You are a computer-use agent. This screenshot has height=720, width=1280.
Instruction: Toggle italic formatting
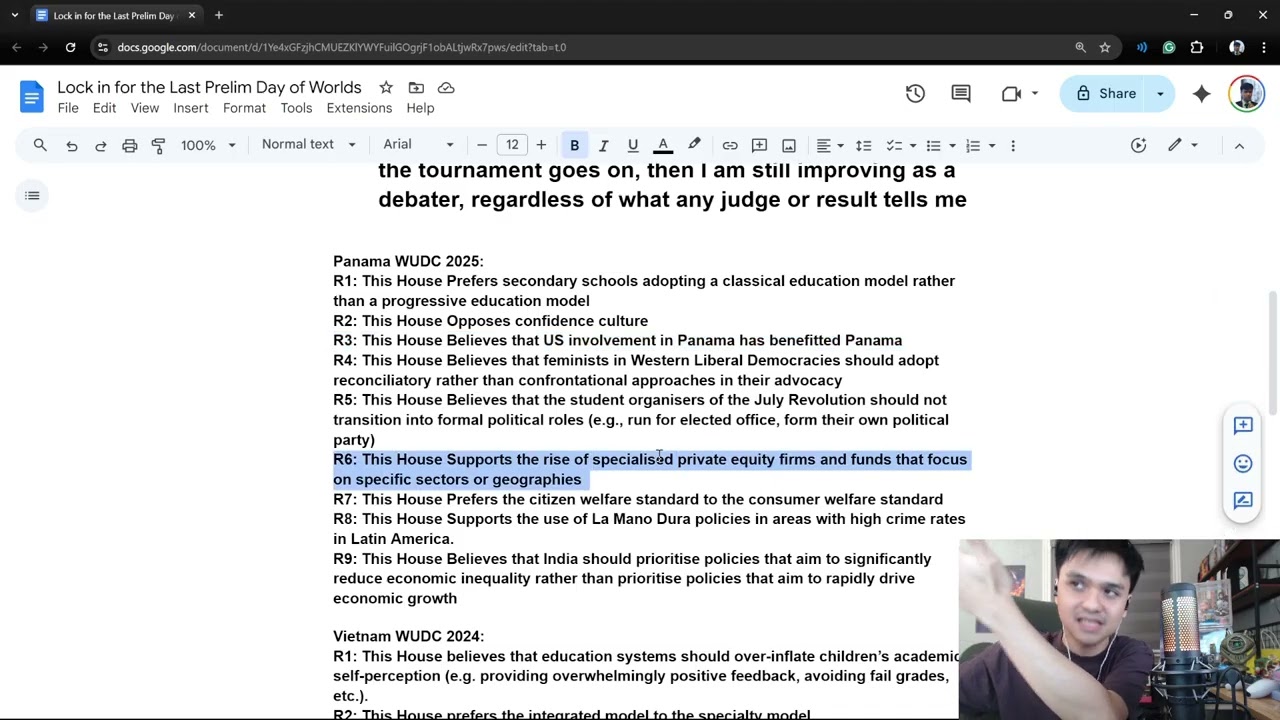(603, 145)
